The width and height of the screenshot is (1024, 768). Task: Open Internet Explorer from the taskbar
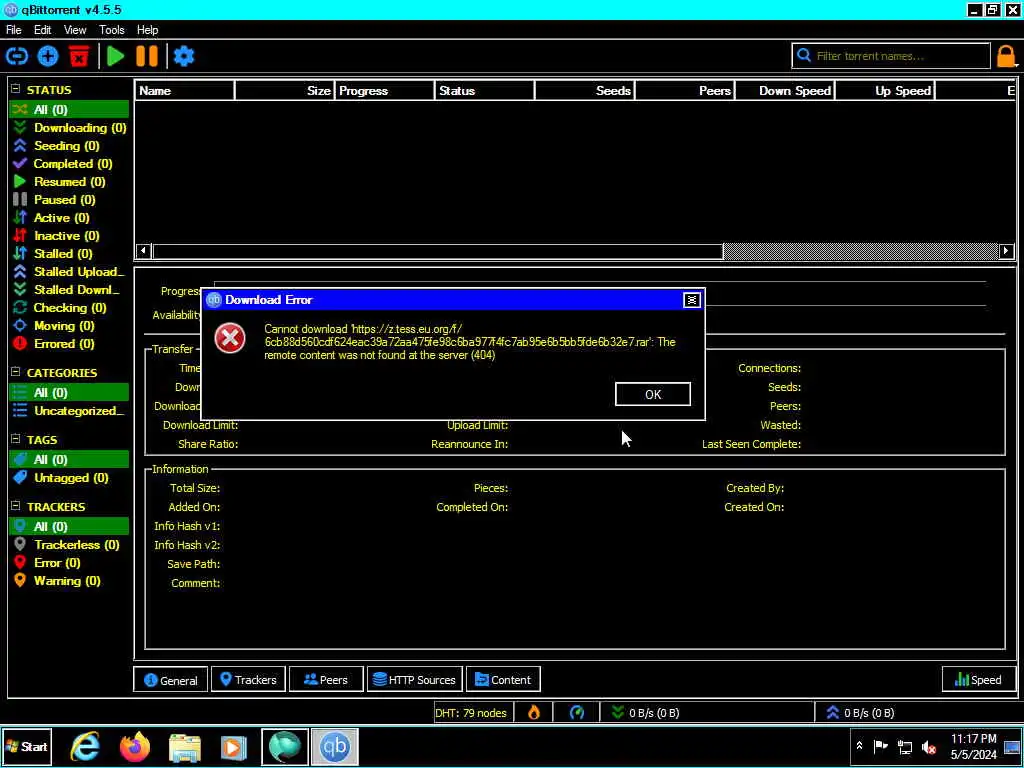[x=86, y=746]
